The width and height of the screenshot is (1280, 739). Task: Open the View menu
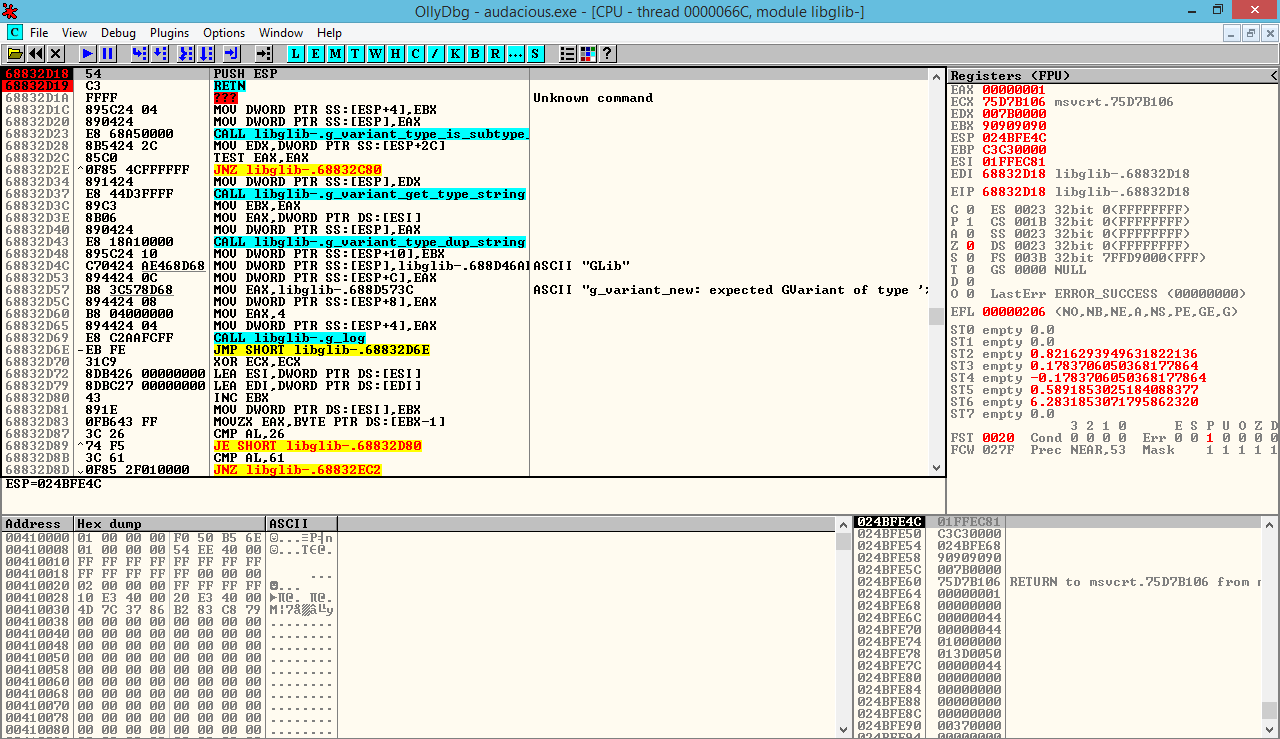pyautogui.click(x=74, y=33)
